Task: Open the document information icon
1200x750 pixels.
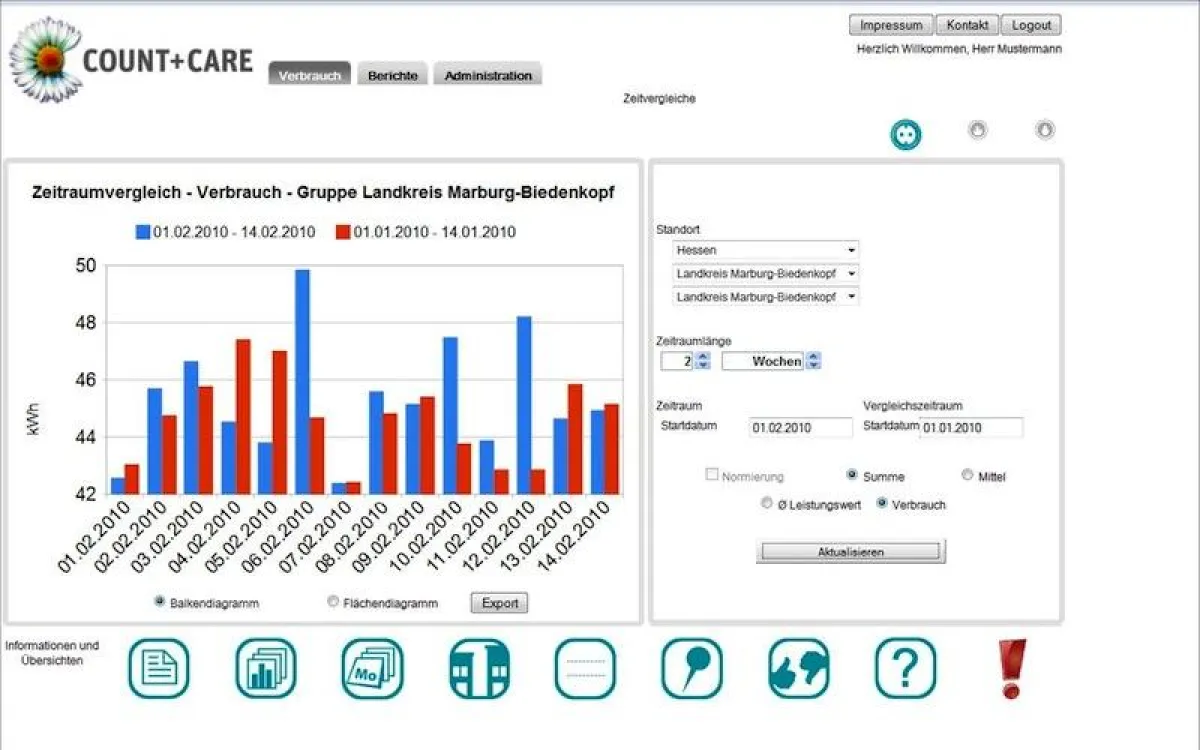Action: [159, 669]
